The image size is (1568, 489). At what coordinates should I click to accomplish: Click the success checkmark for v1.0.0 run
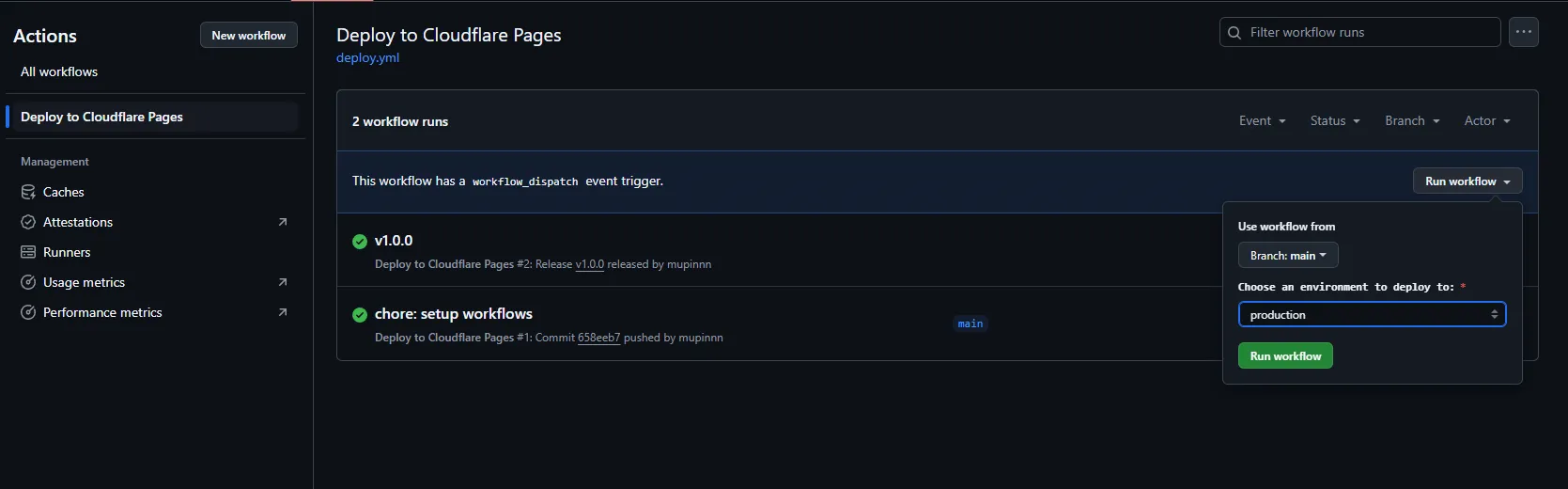(x=360, y=242)
